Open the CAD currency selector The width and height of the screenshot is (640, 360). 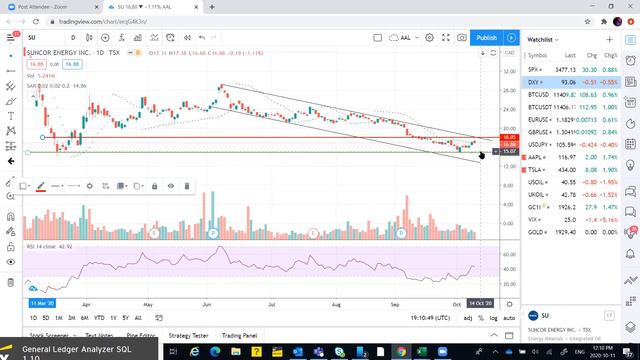pos(509,53)
